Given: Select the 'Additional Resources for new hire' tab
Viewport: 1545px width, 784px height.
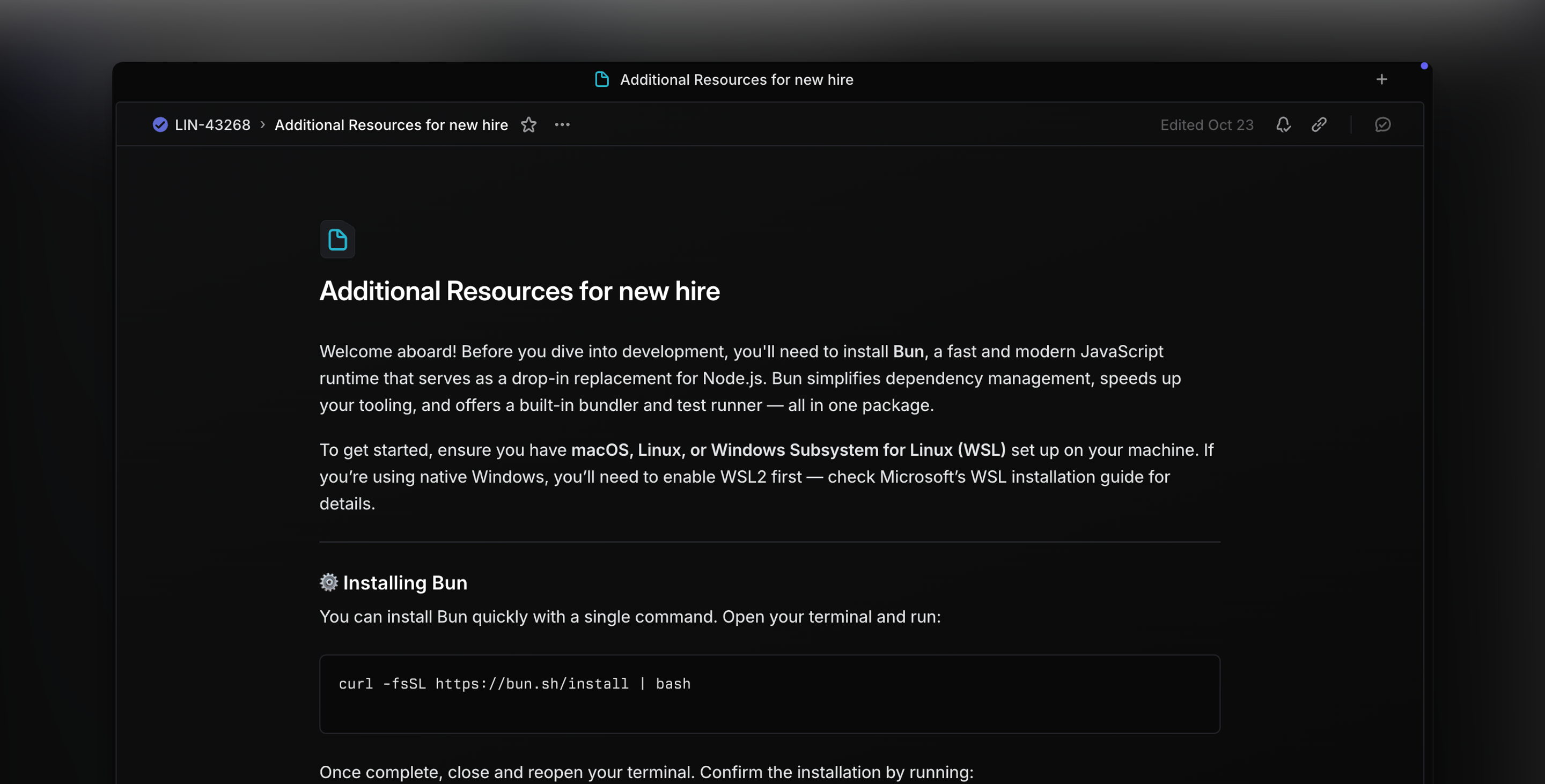Looking at the screenshot, I should [x=736, y=79].
